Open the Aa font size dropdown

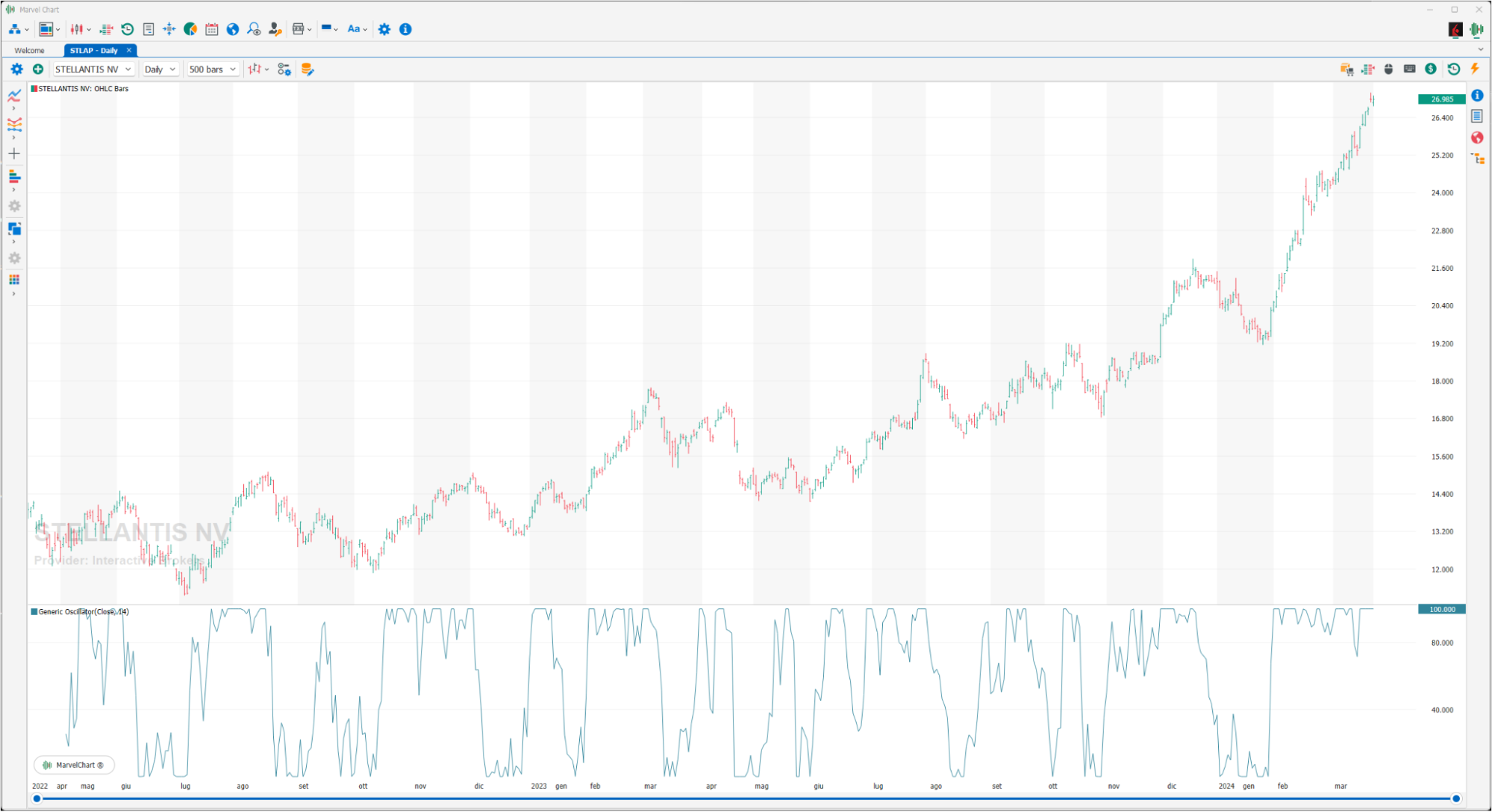pyautogui.click(x=357, y=29)
